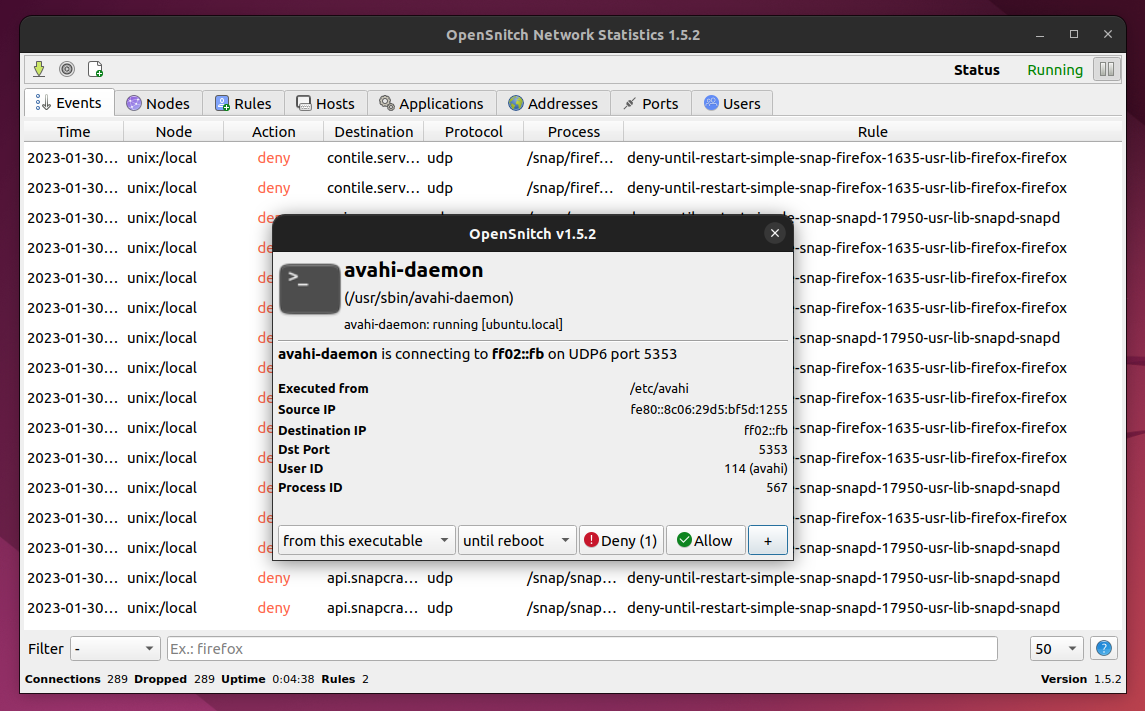Sort by the Rule column header
1145x711 pixels.
tap(873, 131)
